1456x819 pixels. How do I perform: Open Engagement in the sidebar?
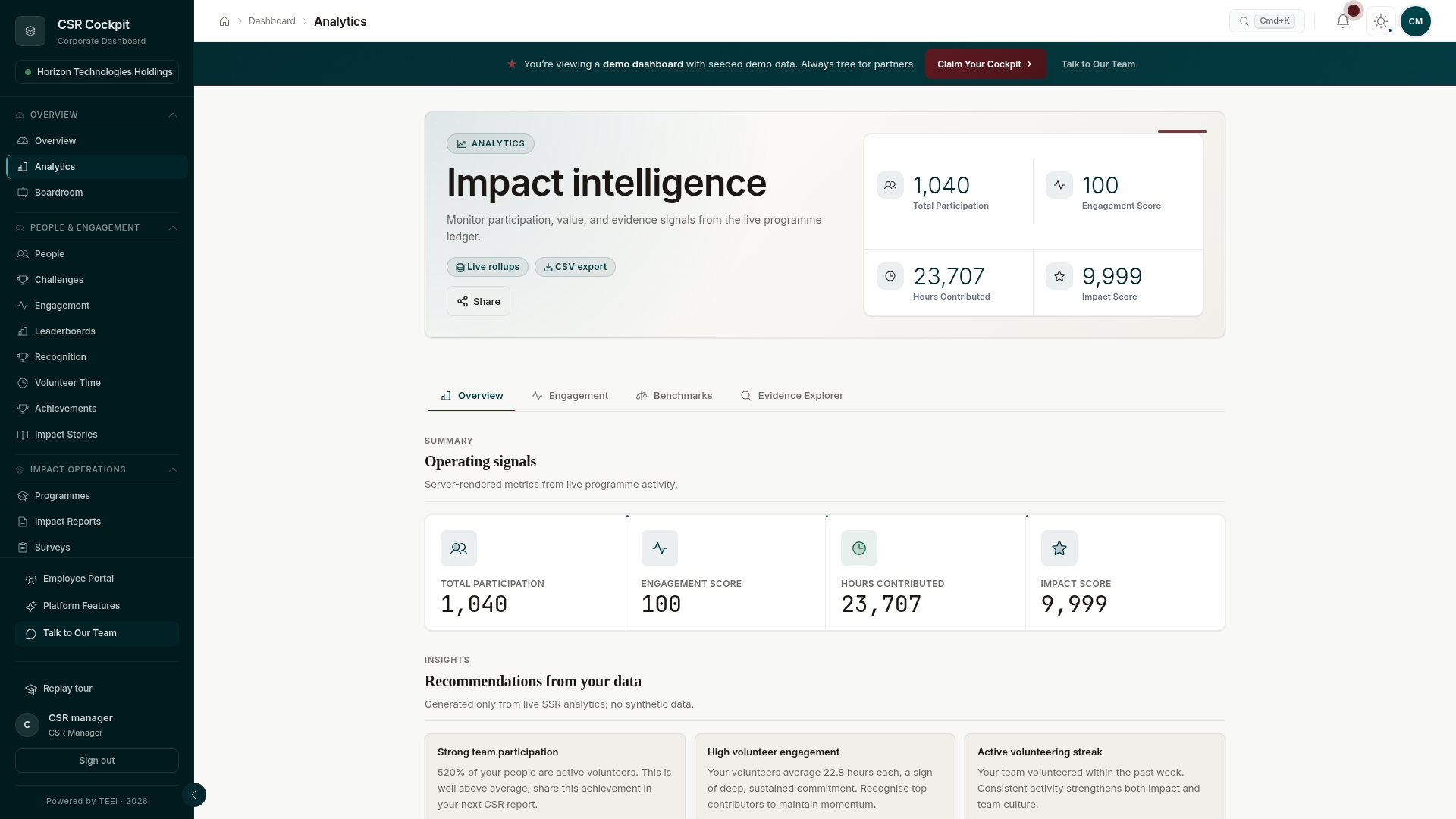click(97, 306)
